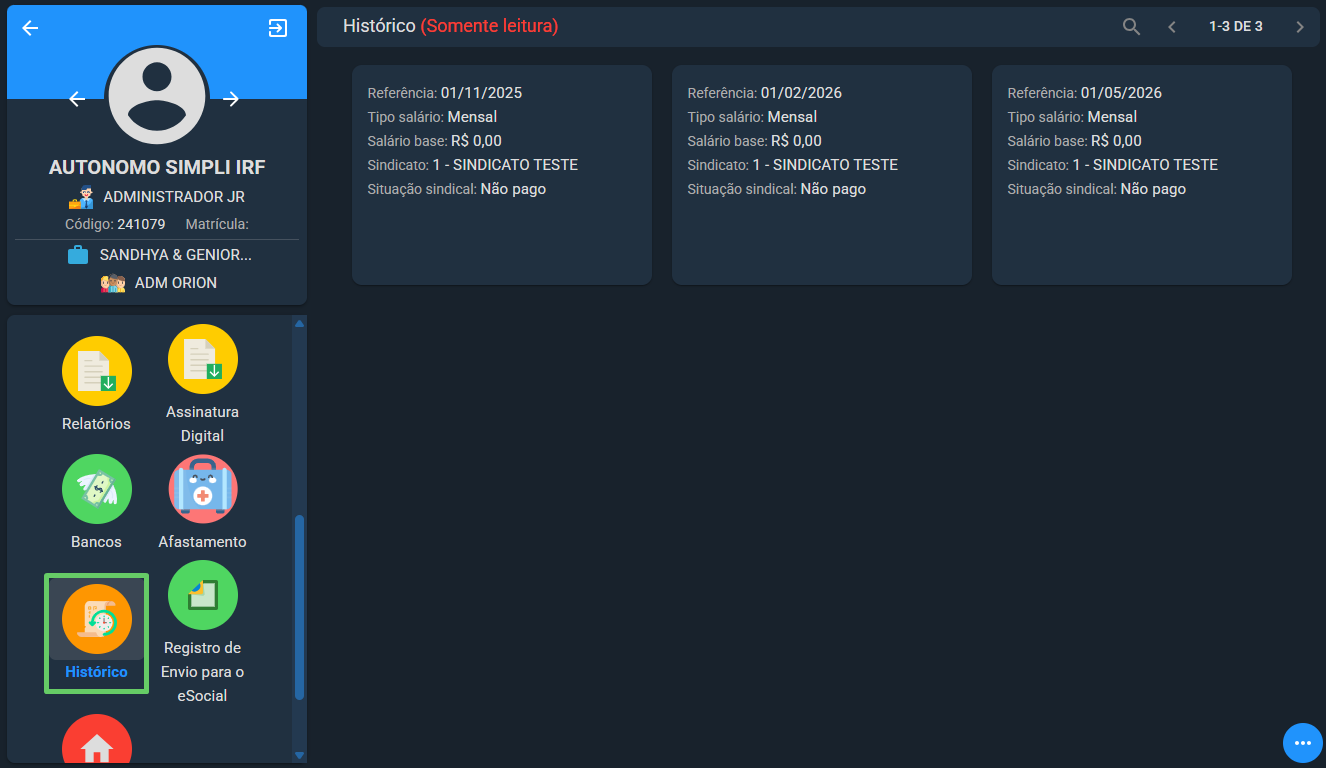Click the Bancos label text
The image size is (1326, 768).
tap(96, 542)
